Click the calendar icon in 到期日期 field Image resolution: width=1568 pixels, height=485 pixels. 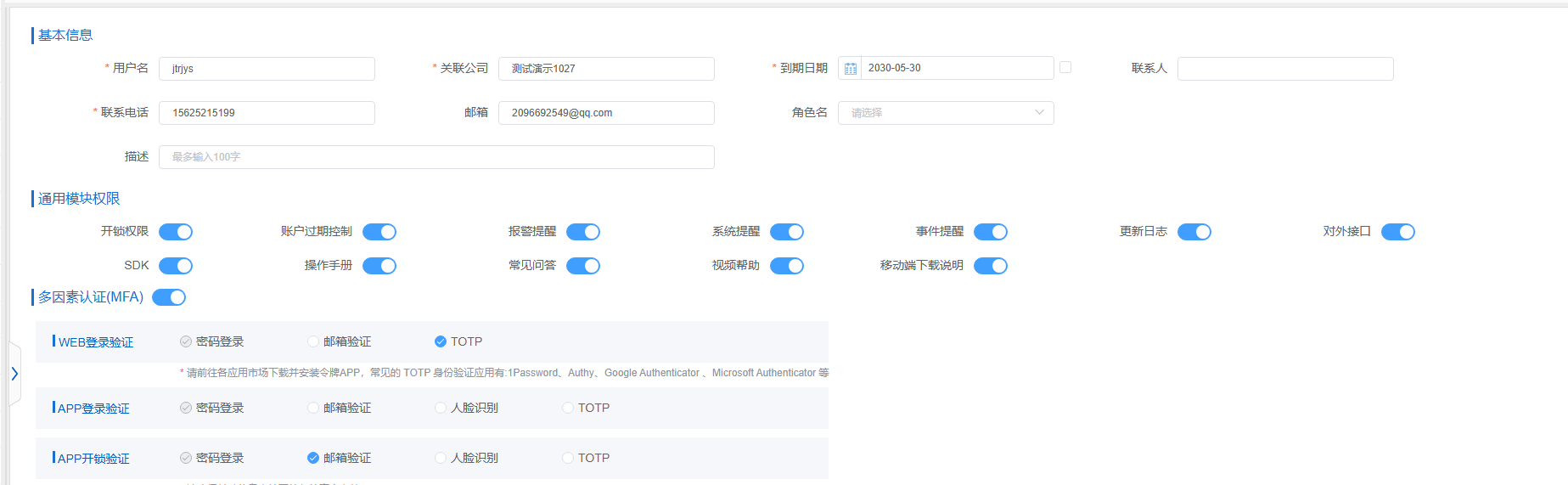[850, 69]
